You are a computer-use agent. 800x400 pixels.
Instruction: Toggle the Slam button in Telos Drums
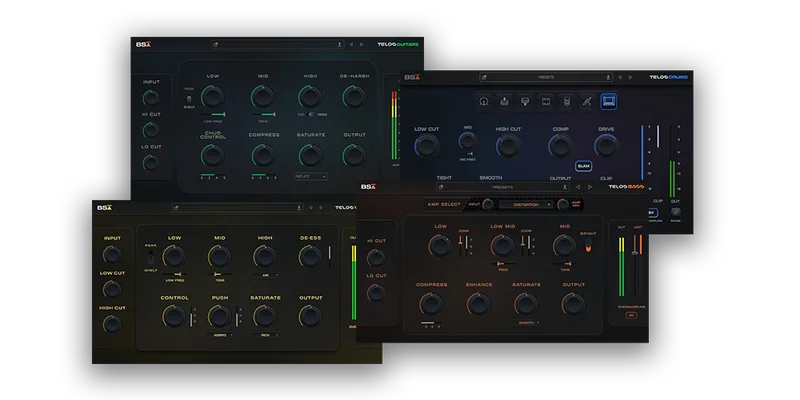pos(584,166)
